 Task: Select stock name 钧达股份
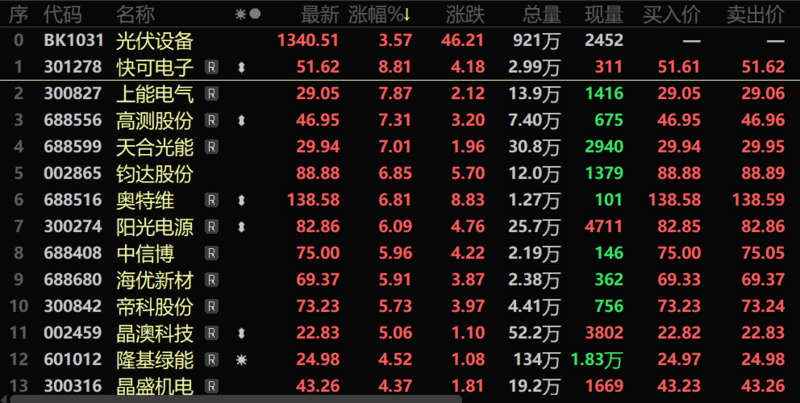[x=155, y=173]
